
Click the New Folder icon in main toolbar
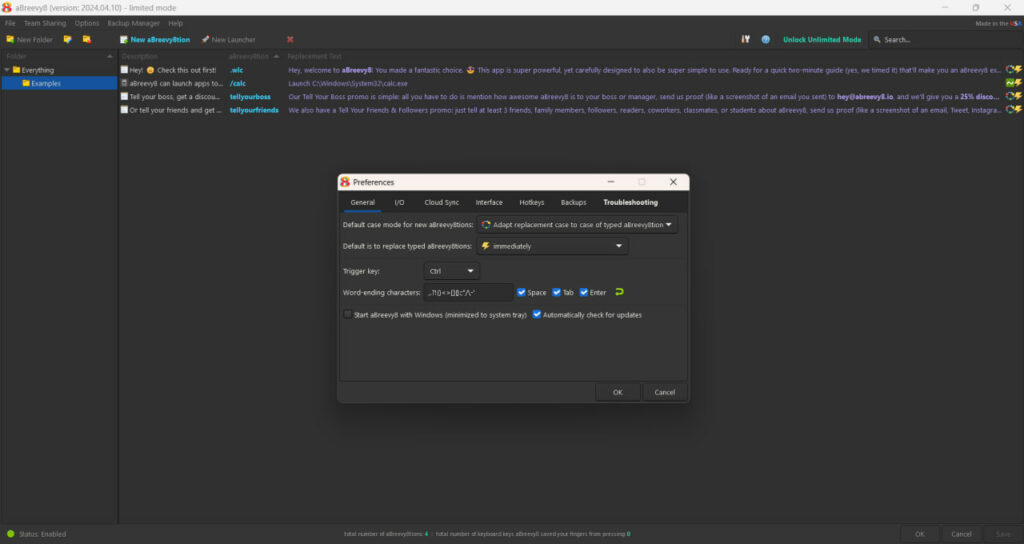pos(10,39)
